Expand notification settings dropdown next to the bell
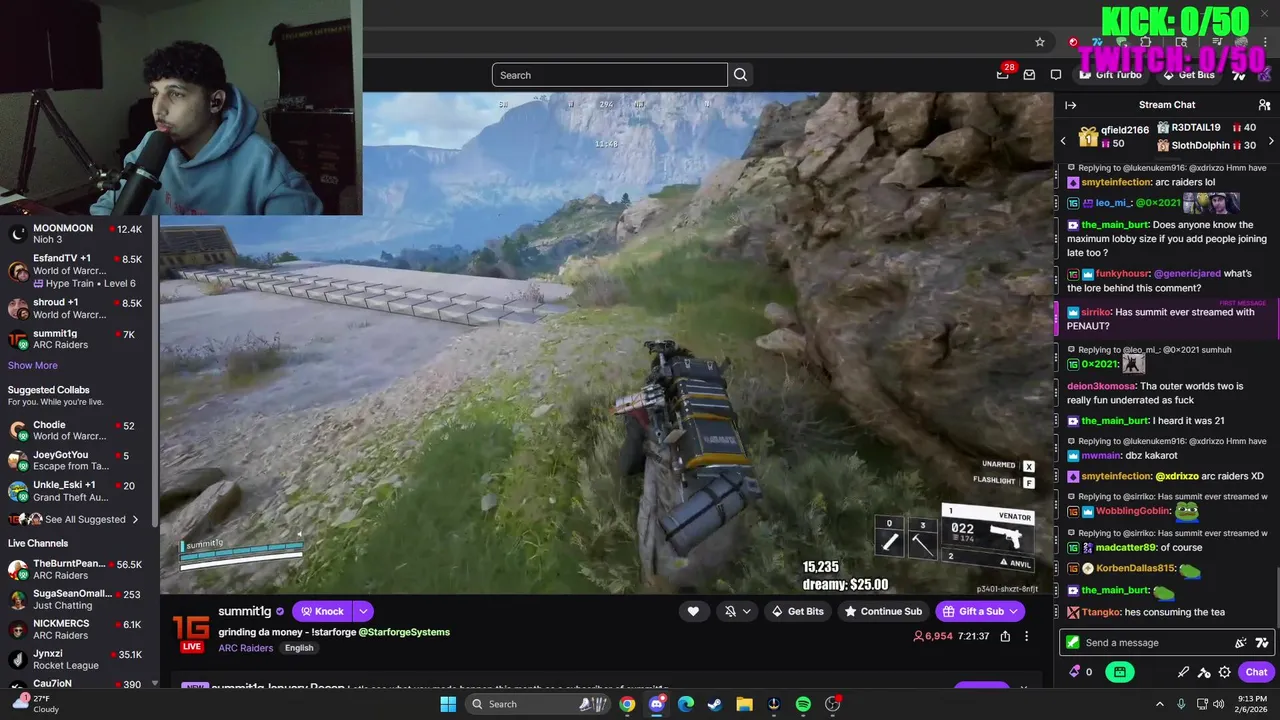 coord(747,611)
